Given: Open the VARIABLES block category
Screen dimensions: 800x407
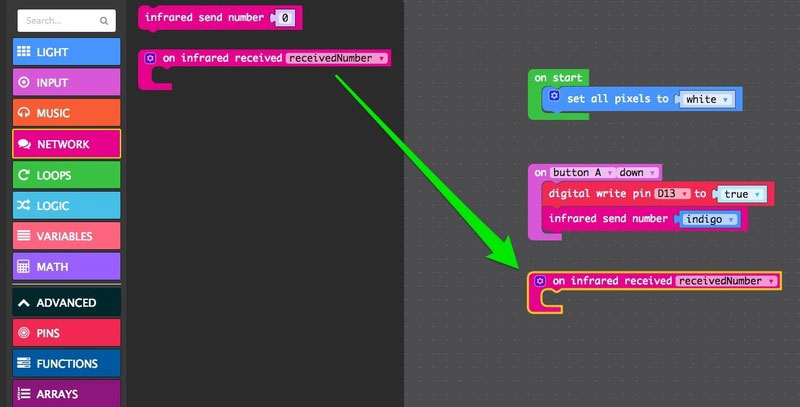Looking at the screenshot, I should click(66, 237).
